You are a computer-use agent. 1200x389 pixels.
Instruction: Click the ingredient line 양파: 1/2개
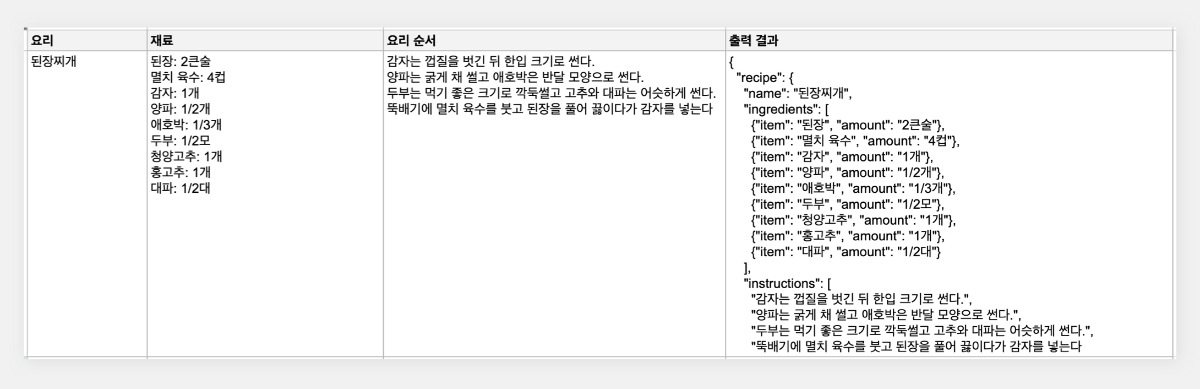pyautogui.click(x=179, y=109)
